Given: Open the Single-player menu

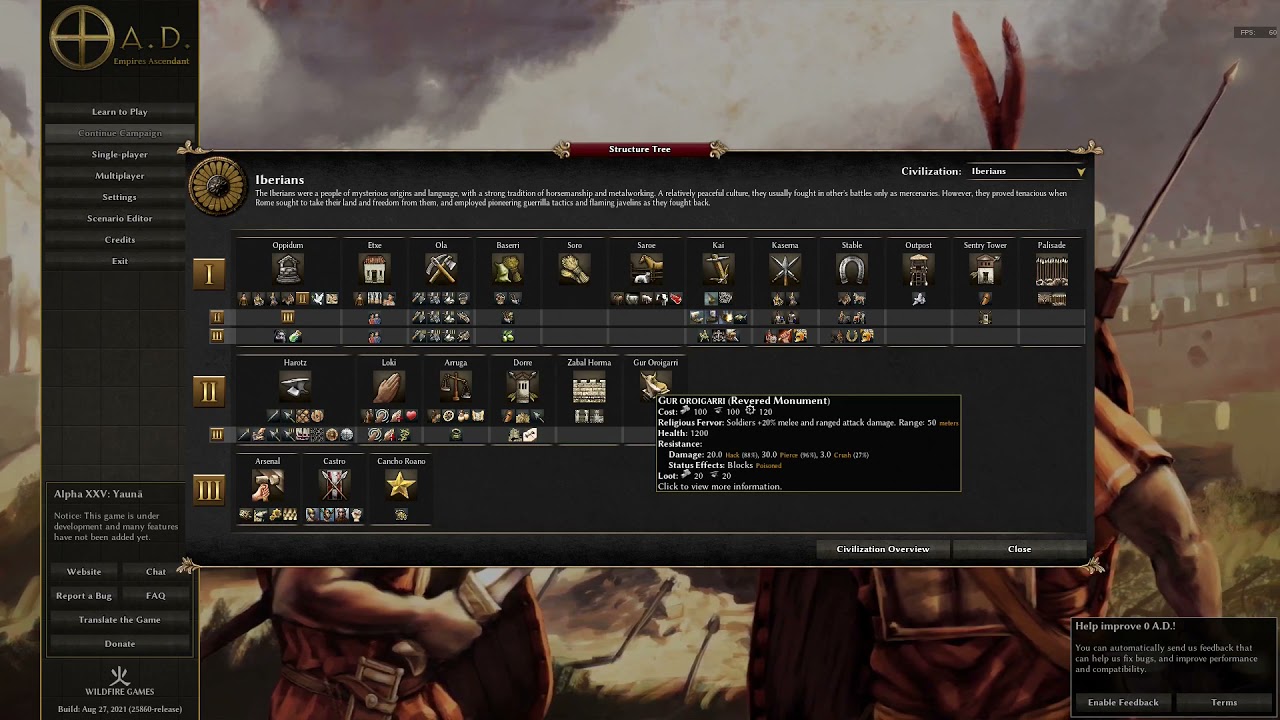Looking at the screenshot, I should click(120, 154).
